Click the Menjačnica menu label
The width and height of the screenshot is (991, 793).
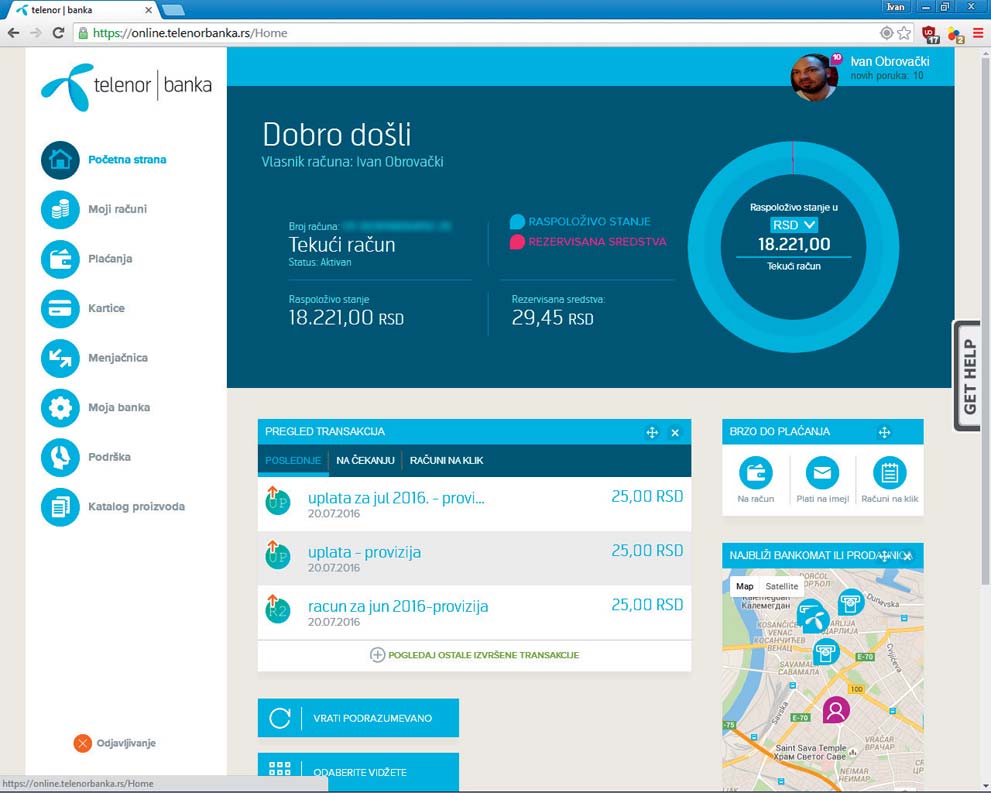(x=118, y=358)
